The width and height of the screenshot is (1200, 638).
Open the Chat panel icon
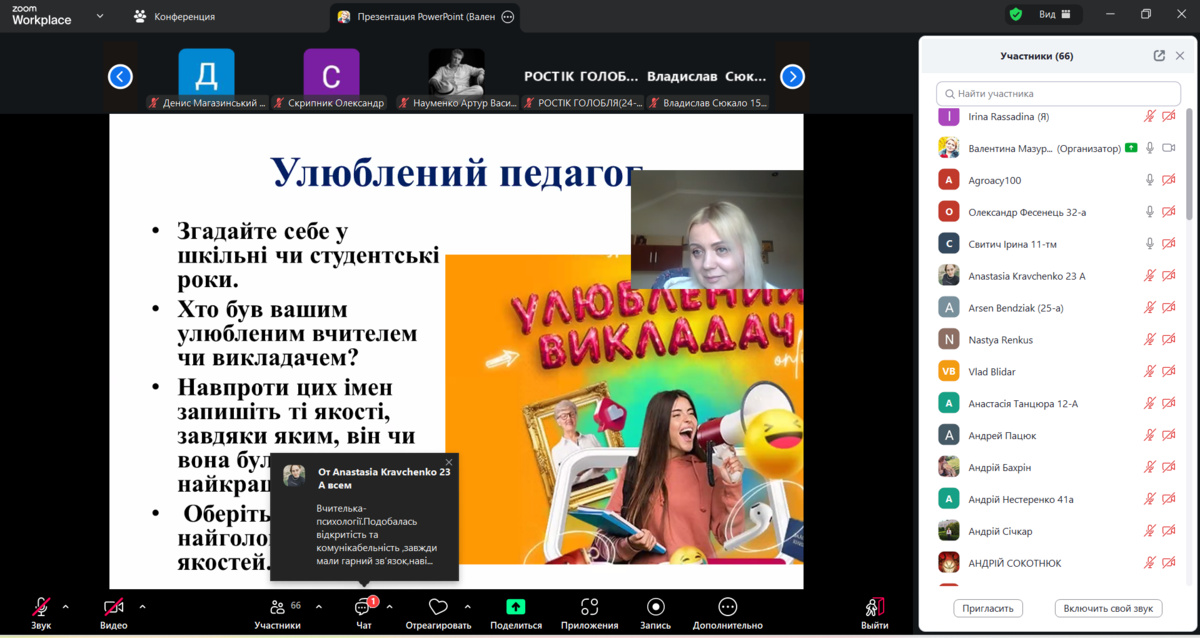tap(363, 607)
